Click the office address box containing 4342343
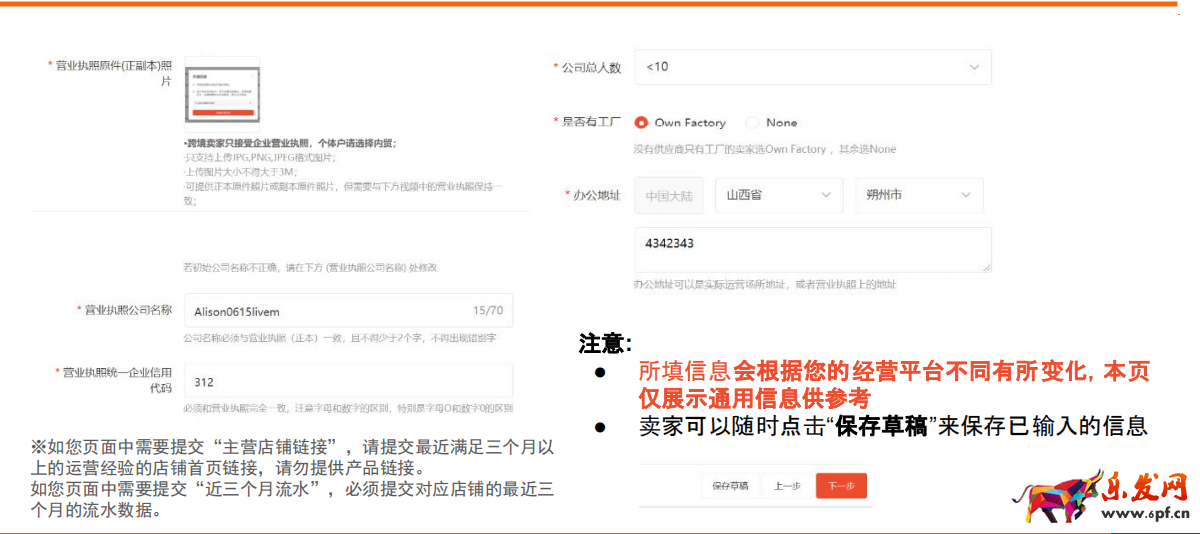The image size is (1200, 534). (x=812, y=250)
